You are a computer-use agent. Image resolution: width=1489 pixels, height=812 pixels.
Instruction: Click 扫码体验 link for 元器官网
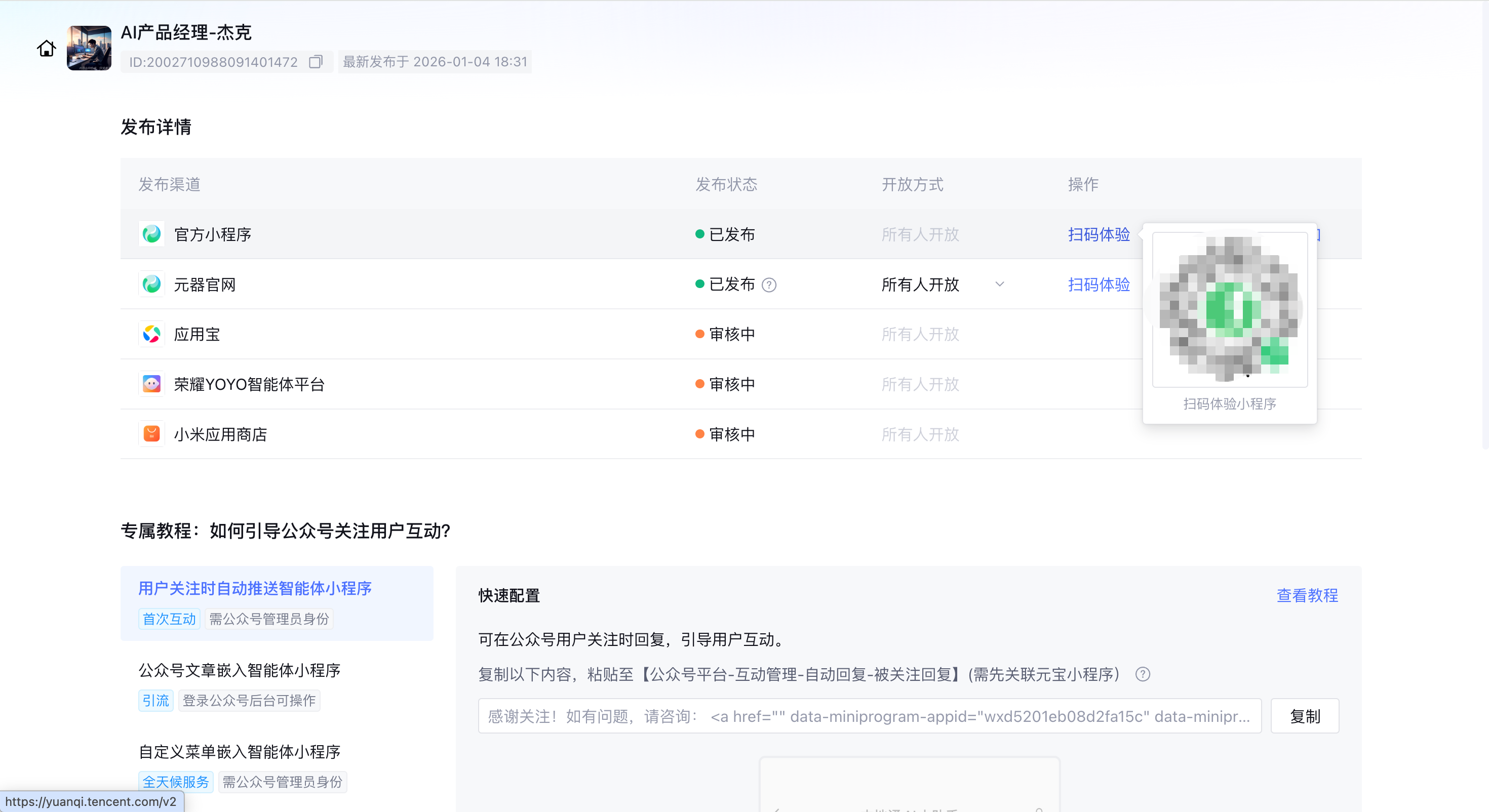pos(1098,285)
